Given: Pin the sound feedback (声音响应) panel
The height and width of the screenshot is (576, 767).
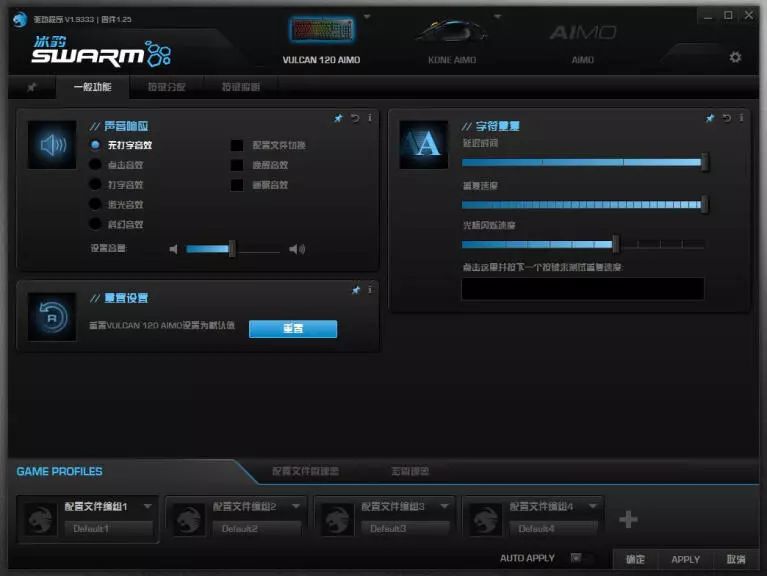Looking at the screenshot, I should [x=338, y=118].
